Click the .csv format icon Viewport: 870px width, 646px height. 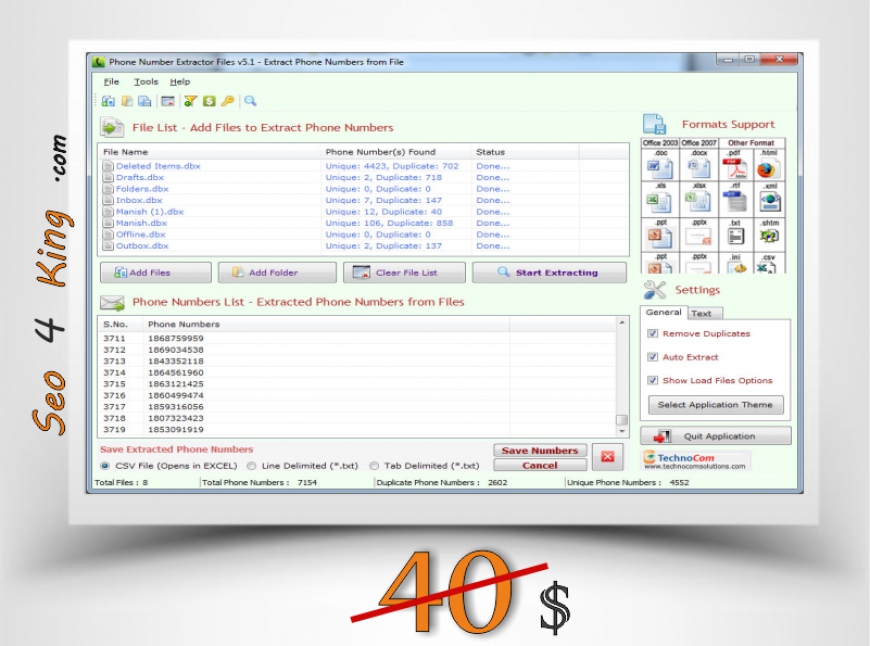point(767,267)
